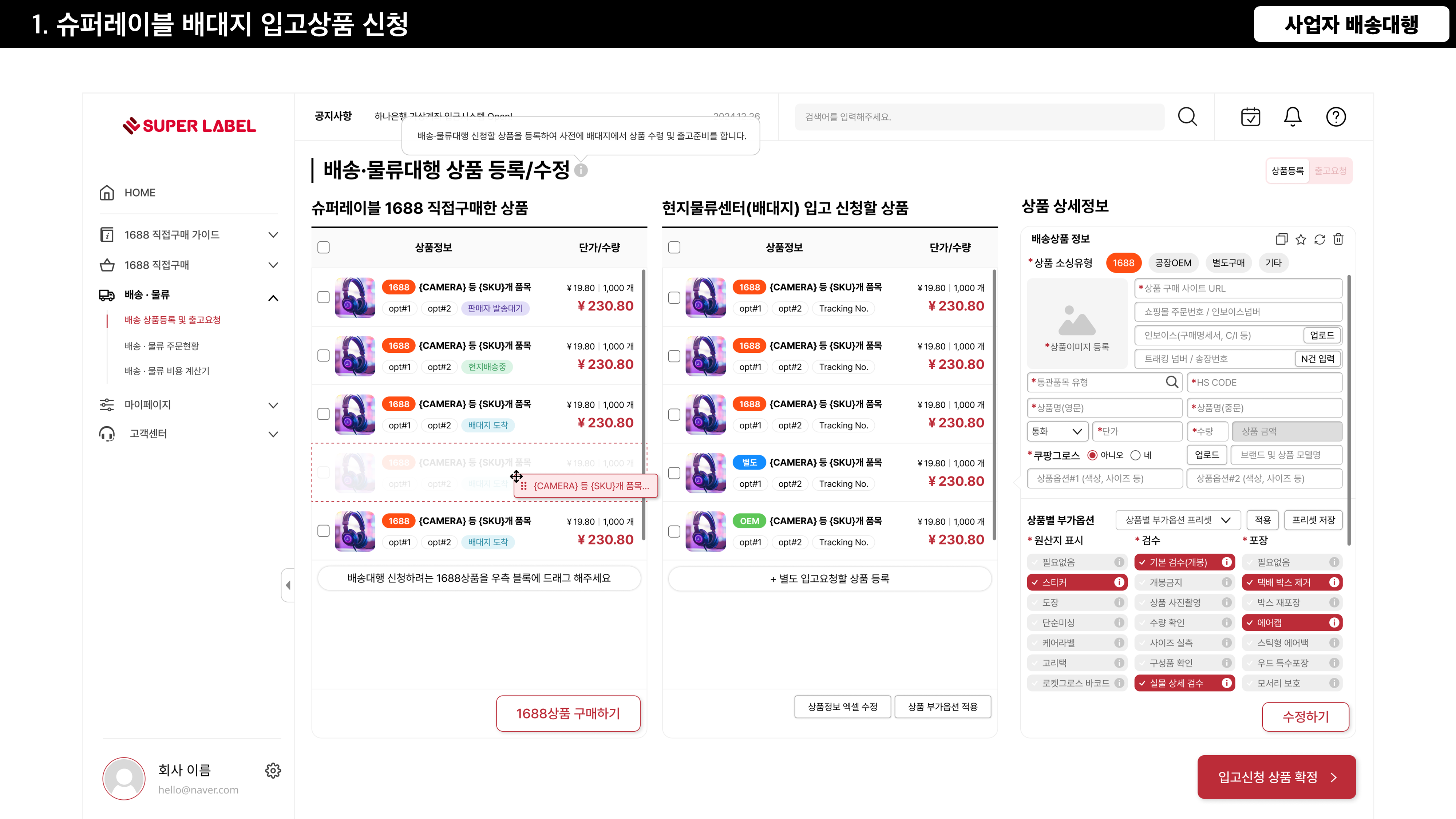Toggle the 박스 재포장 packaging option

pos(1291,602)
